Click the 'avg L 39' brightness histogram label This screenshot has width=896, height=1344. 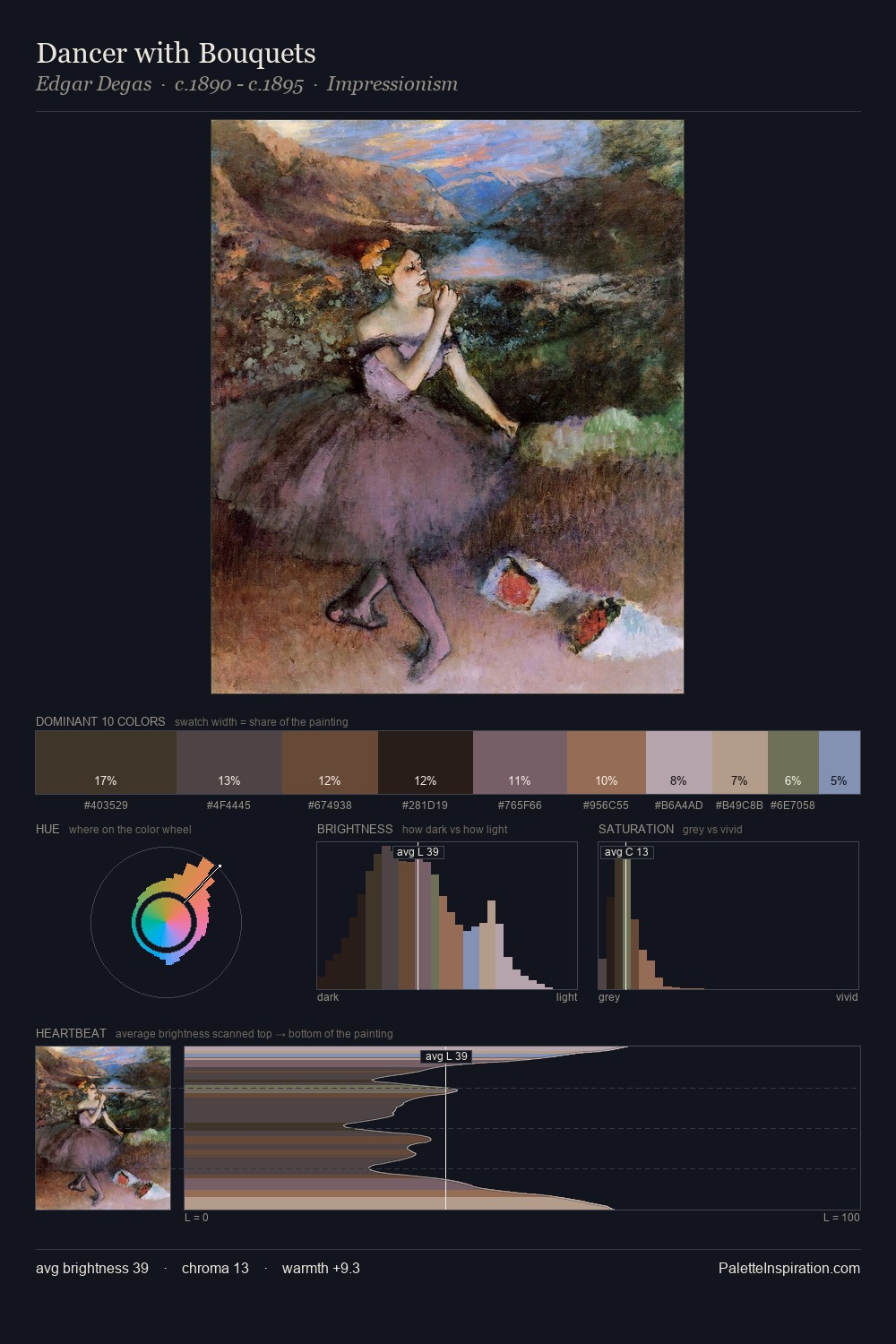pyautogui.click(x=418, y=852)
